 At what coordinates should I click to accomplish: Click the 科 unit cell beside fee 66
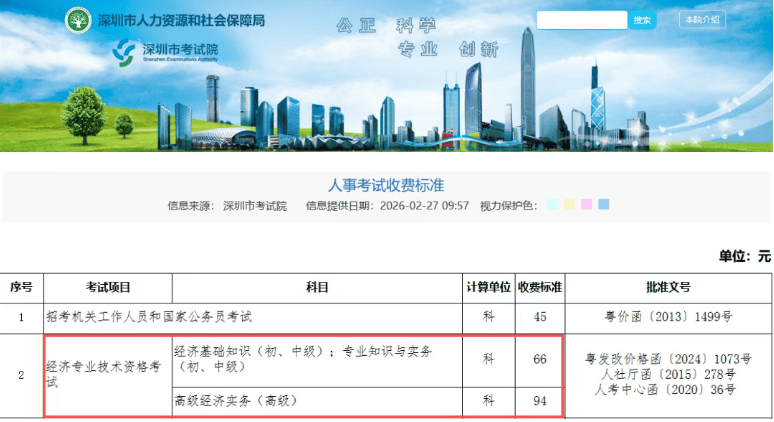[489, 359]
